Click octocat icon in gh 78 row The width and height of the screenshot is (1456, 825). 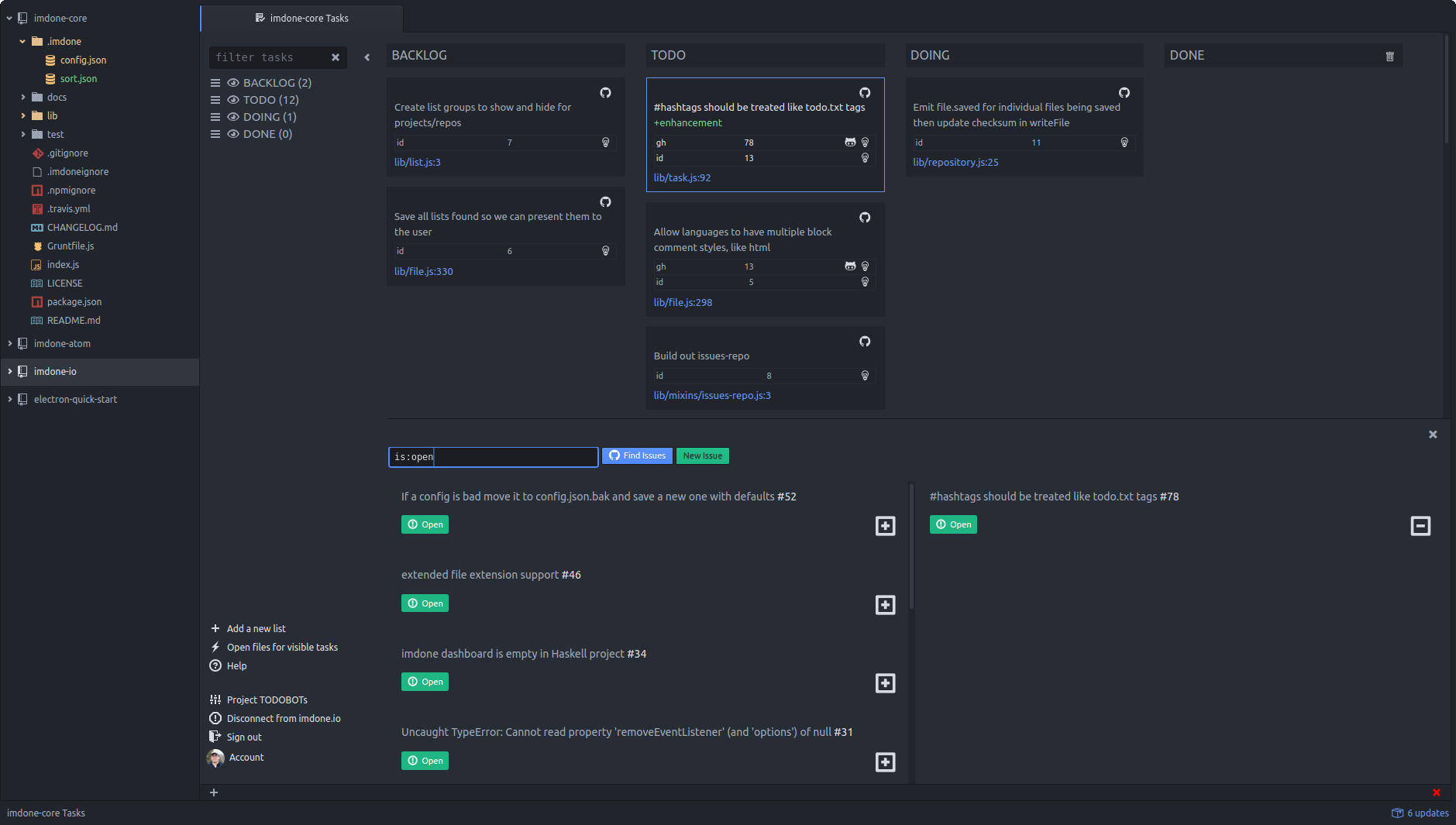tap(850, 143)
